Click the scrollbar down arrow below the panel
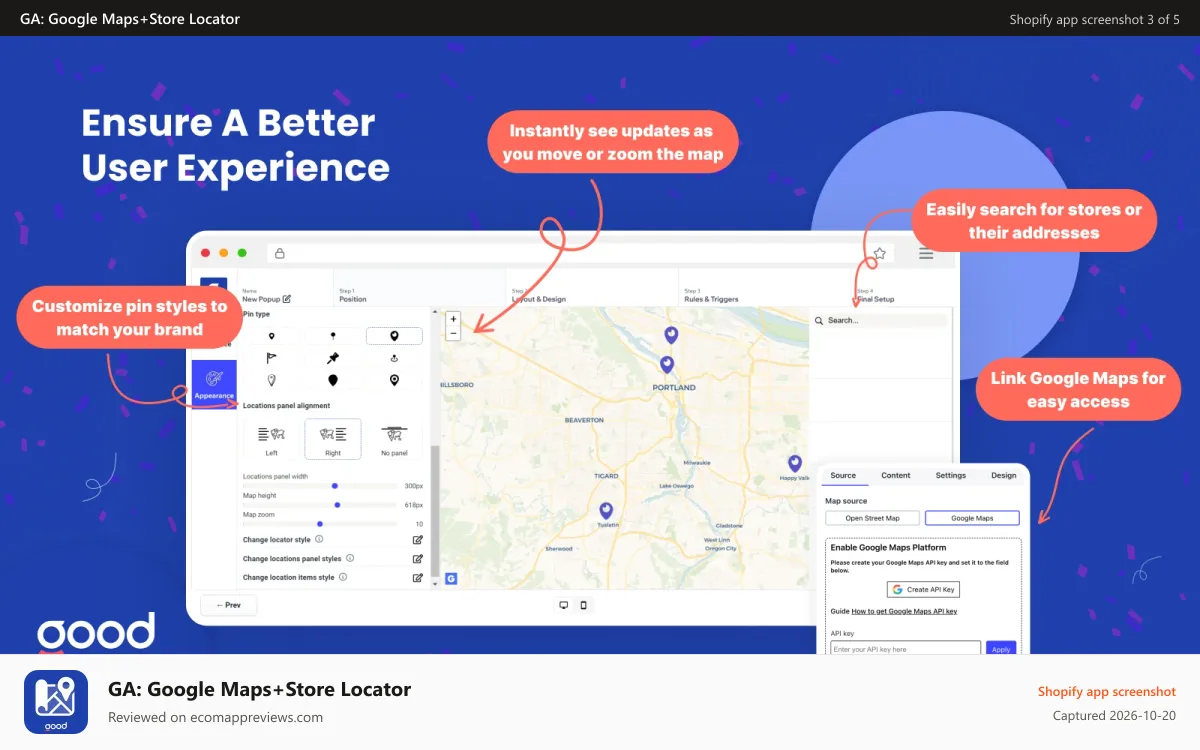 [x=434, y=583]
